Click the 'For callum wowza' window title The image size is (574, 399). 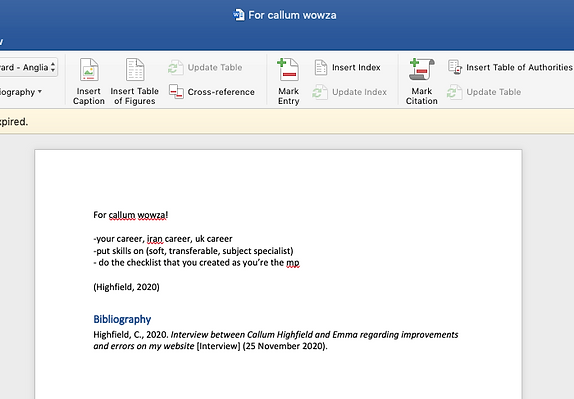click(292, 15)
